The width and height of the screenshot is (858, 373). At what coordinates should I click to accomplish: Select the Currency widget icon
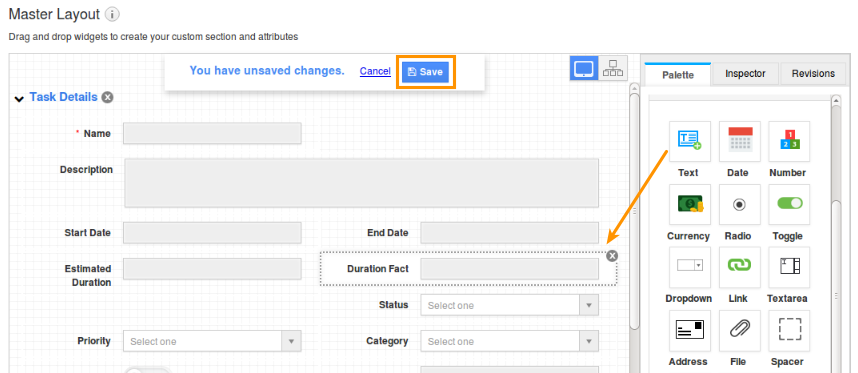tap(690, 205)
